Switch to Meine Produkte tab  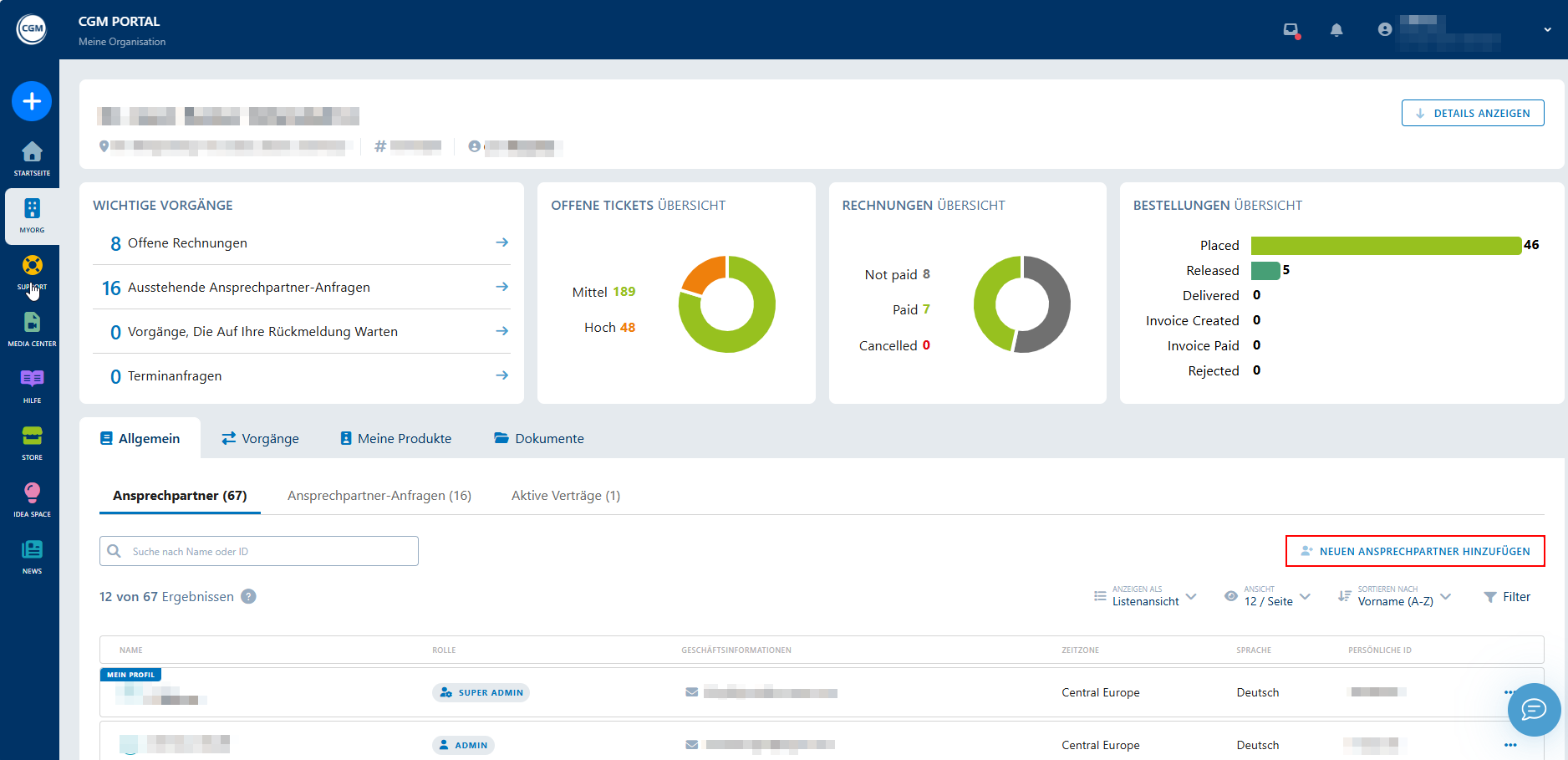(395, 438)
